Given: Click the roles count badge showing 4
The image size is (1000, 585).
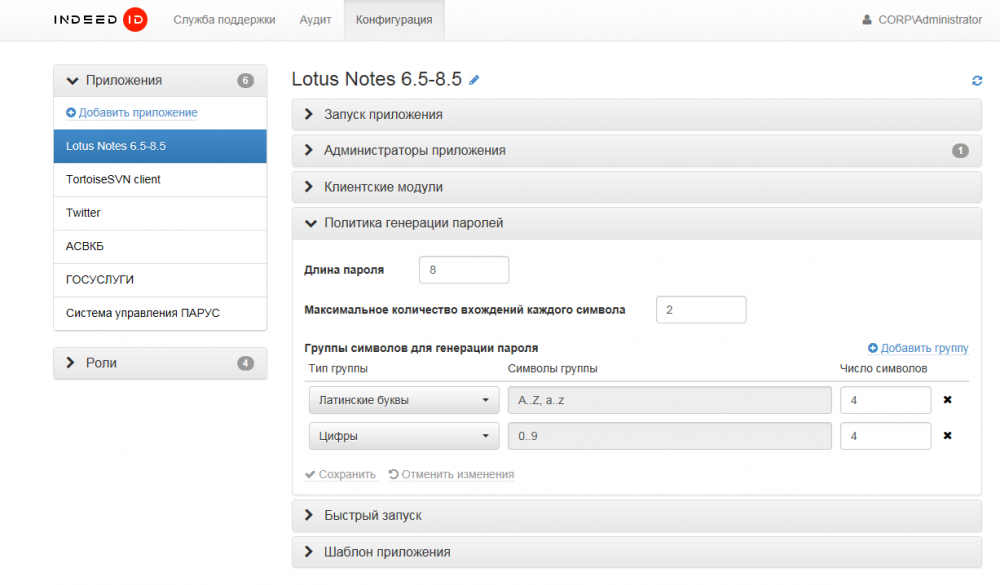Looking at the screenshot, I should click(x=245, y=363).
